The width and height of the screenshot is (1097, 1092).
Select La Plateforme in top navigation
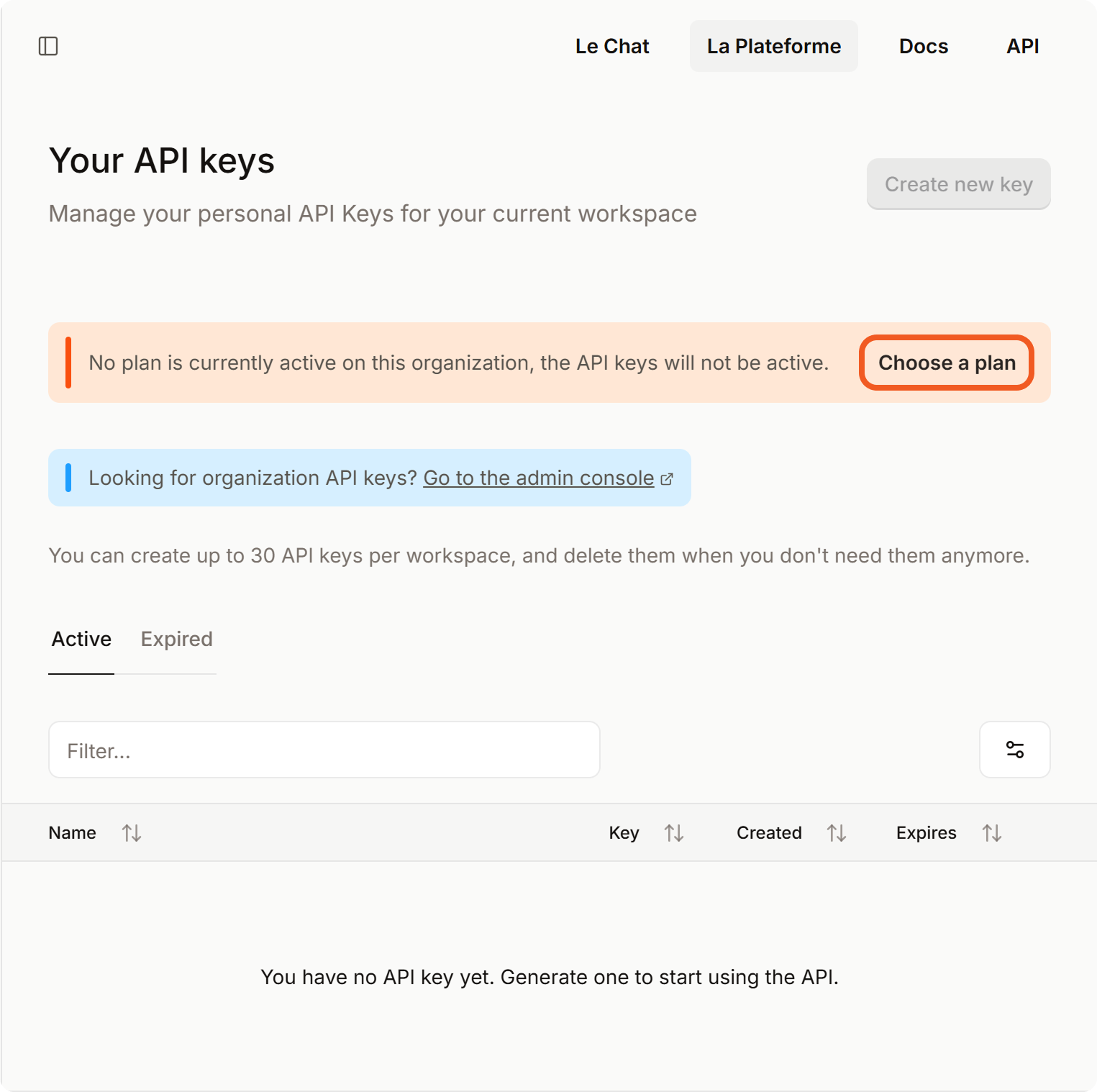[x=773, y=46]
